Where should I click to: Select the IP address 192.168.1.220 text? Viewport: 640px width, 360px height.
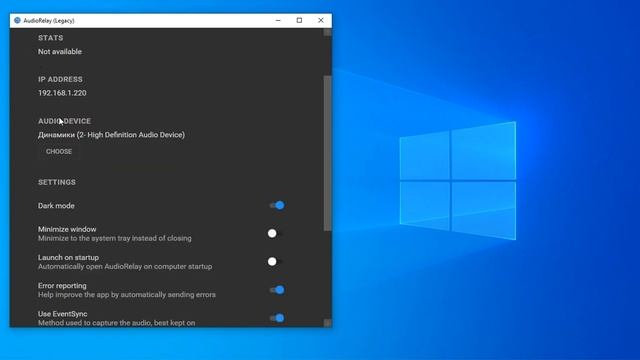tap(62, 93)
